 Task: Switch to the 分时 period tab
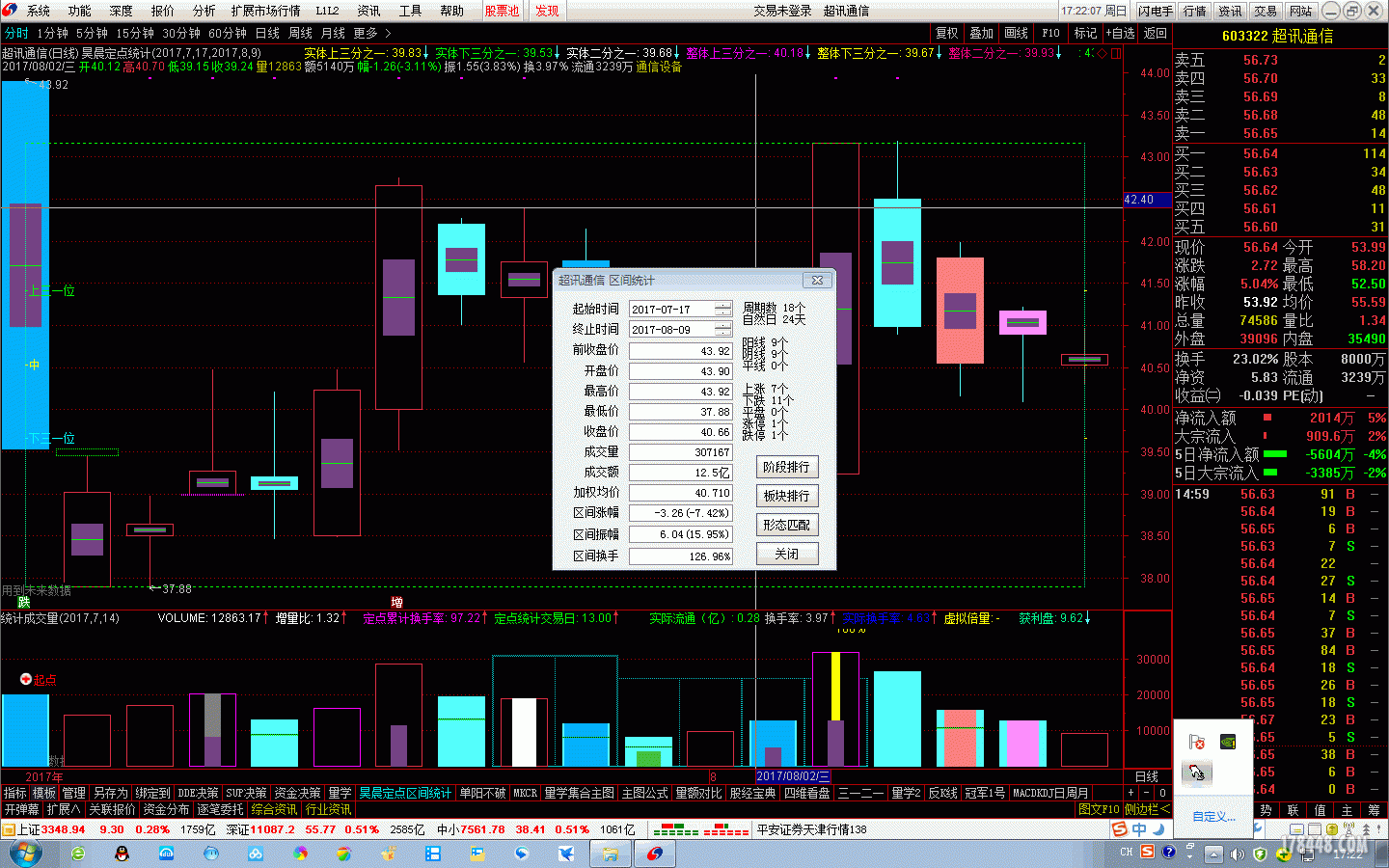coord(16,33)
